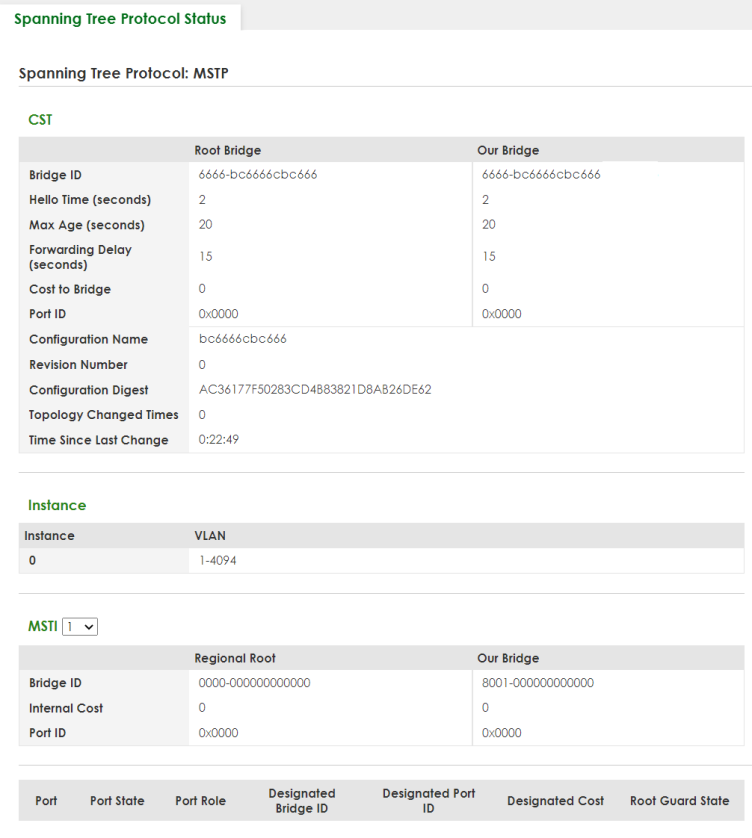Select the Regional Root ID 0000-000000000000
Image resolution: width=752 pixels, height=838 pixels.
click(256, 683)
